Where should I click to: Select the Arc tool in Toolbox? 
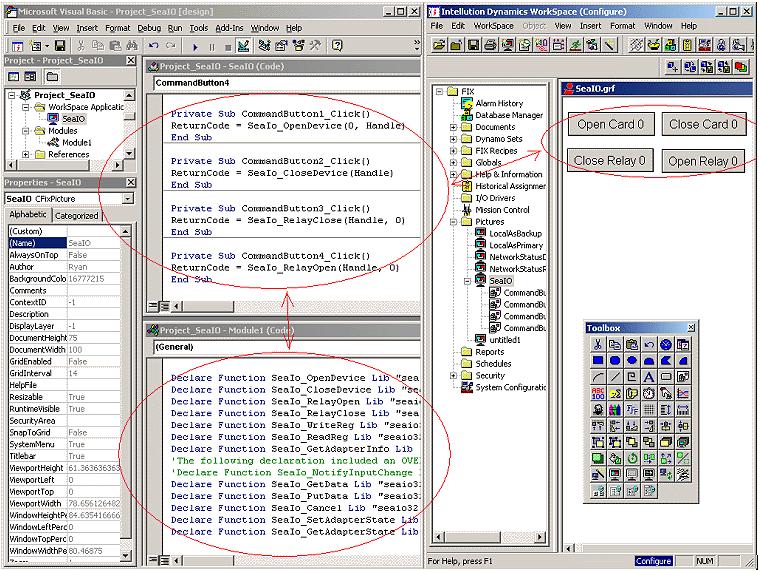coord(598,377)
